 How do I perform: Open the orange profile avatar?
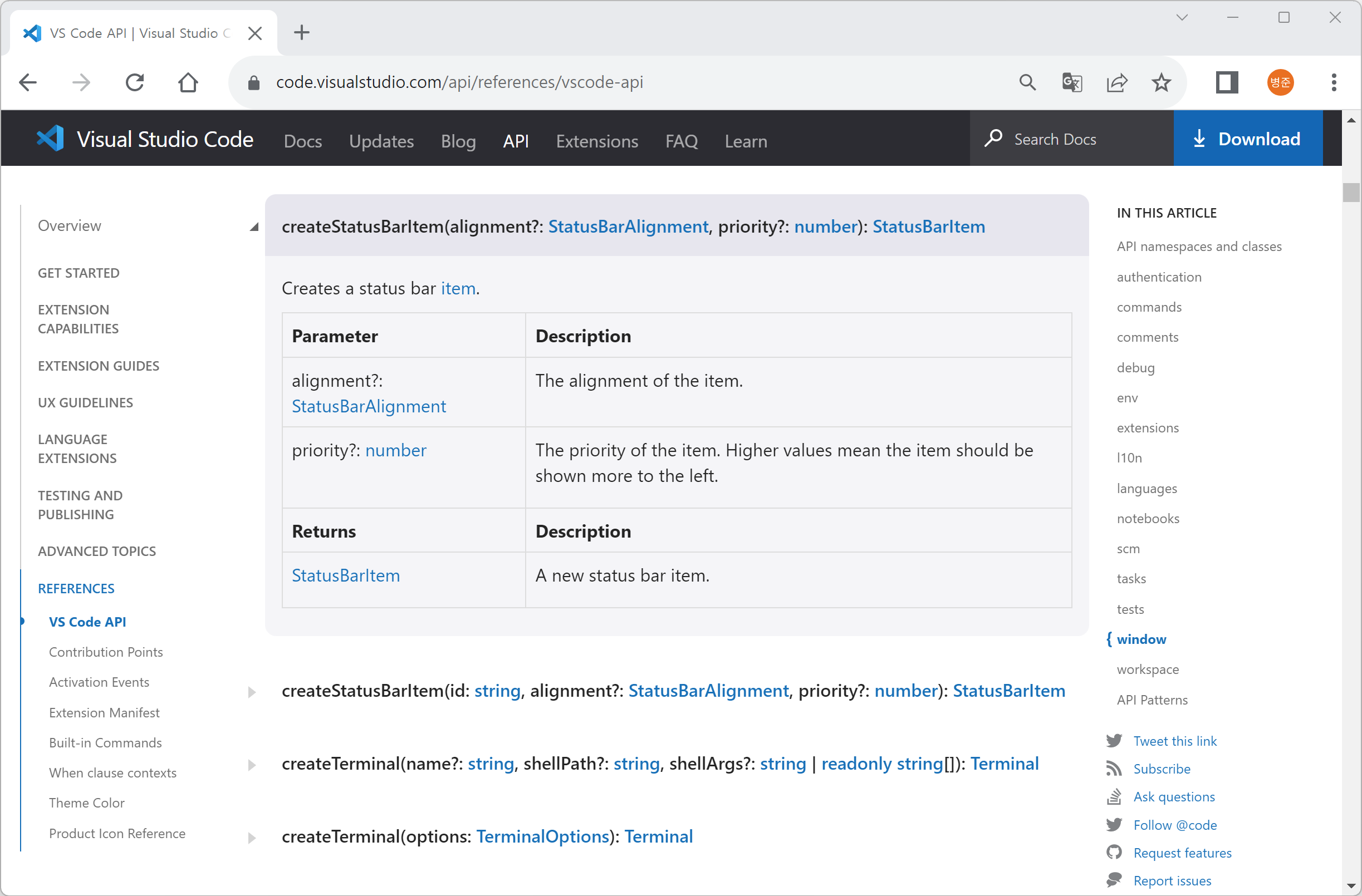(x=1280, y=82)
